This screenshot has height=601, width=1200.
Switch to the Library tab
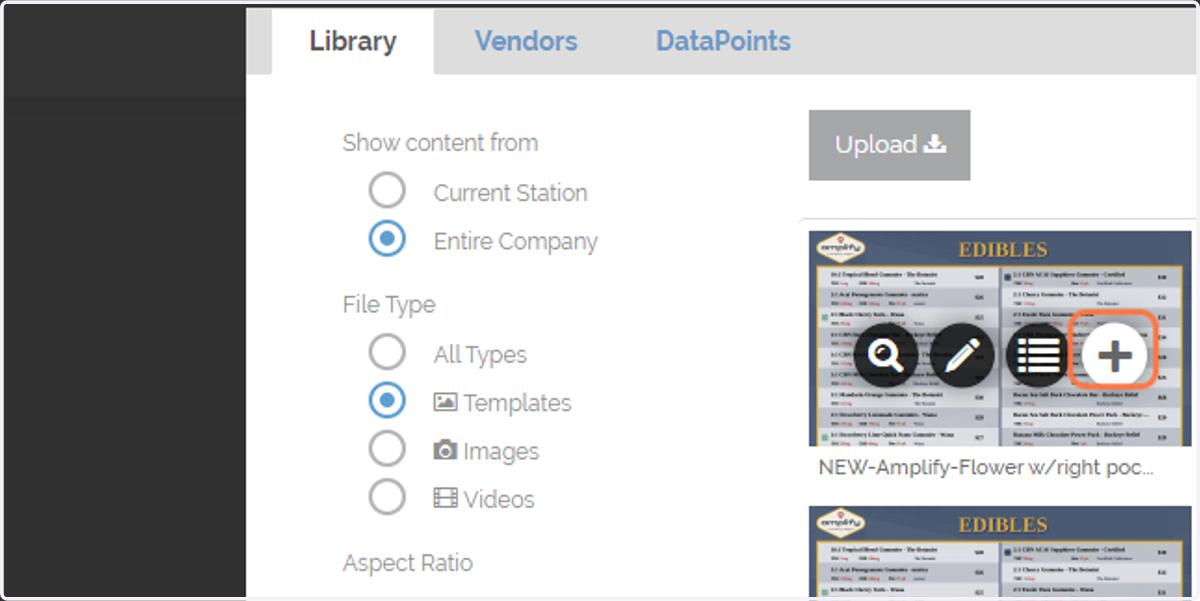click(x=353, y=41)
